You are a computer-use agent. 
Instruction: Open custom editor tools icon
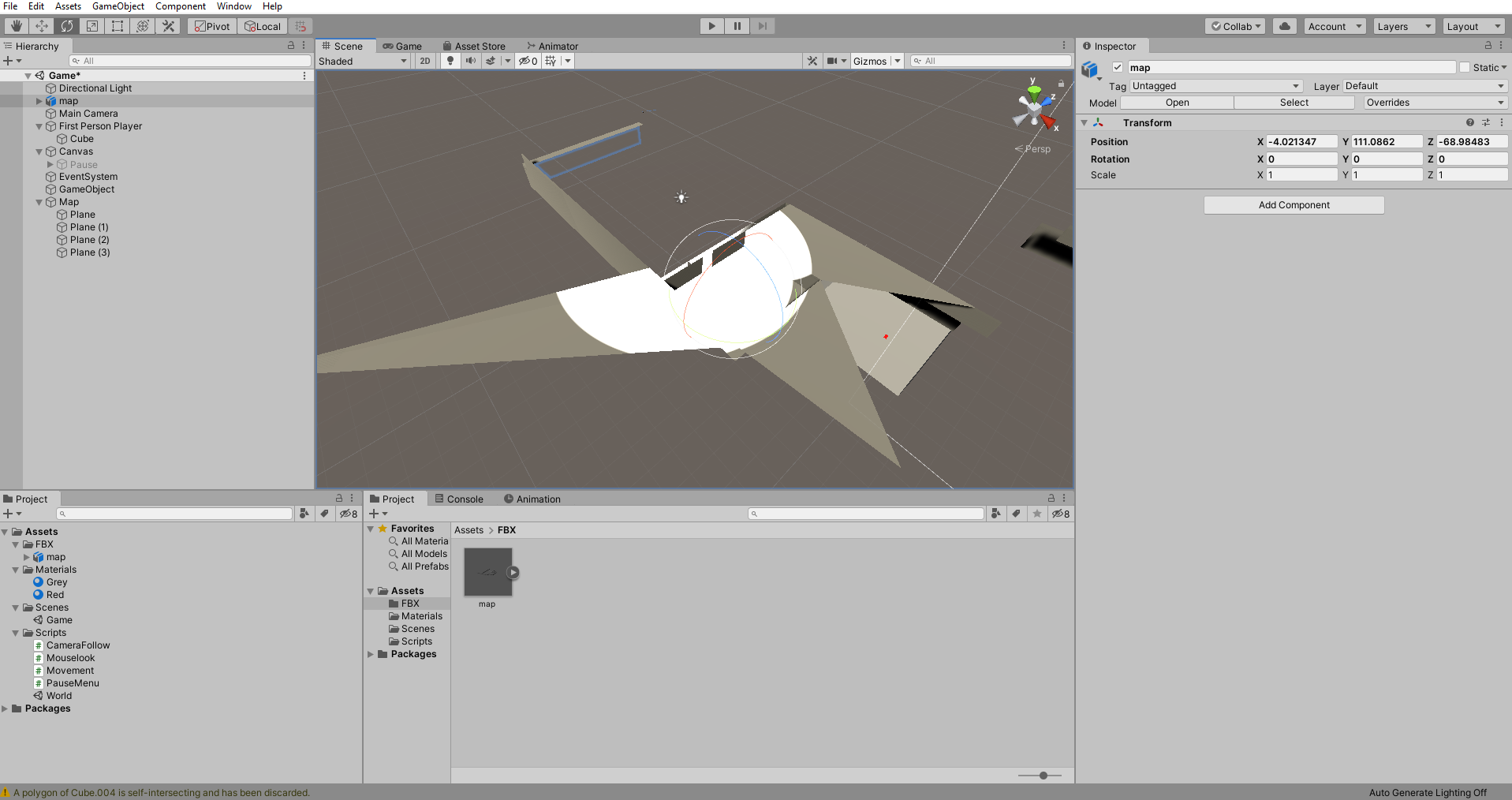[168, 26]
